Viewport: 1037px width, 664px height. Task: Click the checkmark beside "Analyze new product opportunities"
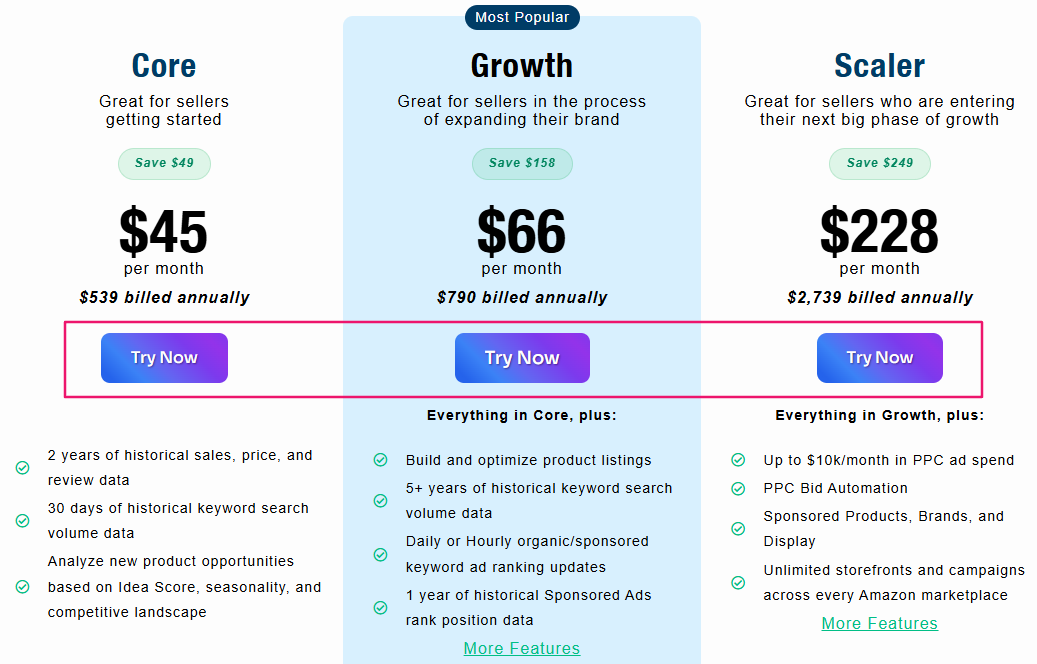coord(21,587)
